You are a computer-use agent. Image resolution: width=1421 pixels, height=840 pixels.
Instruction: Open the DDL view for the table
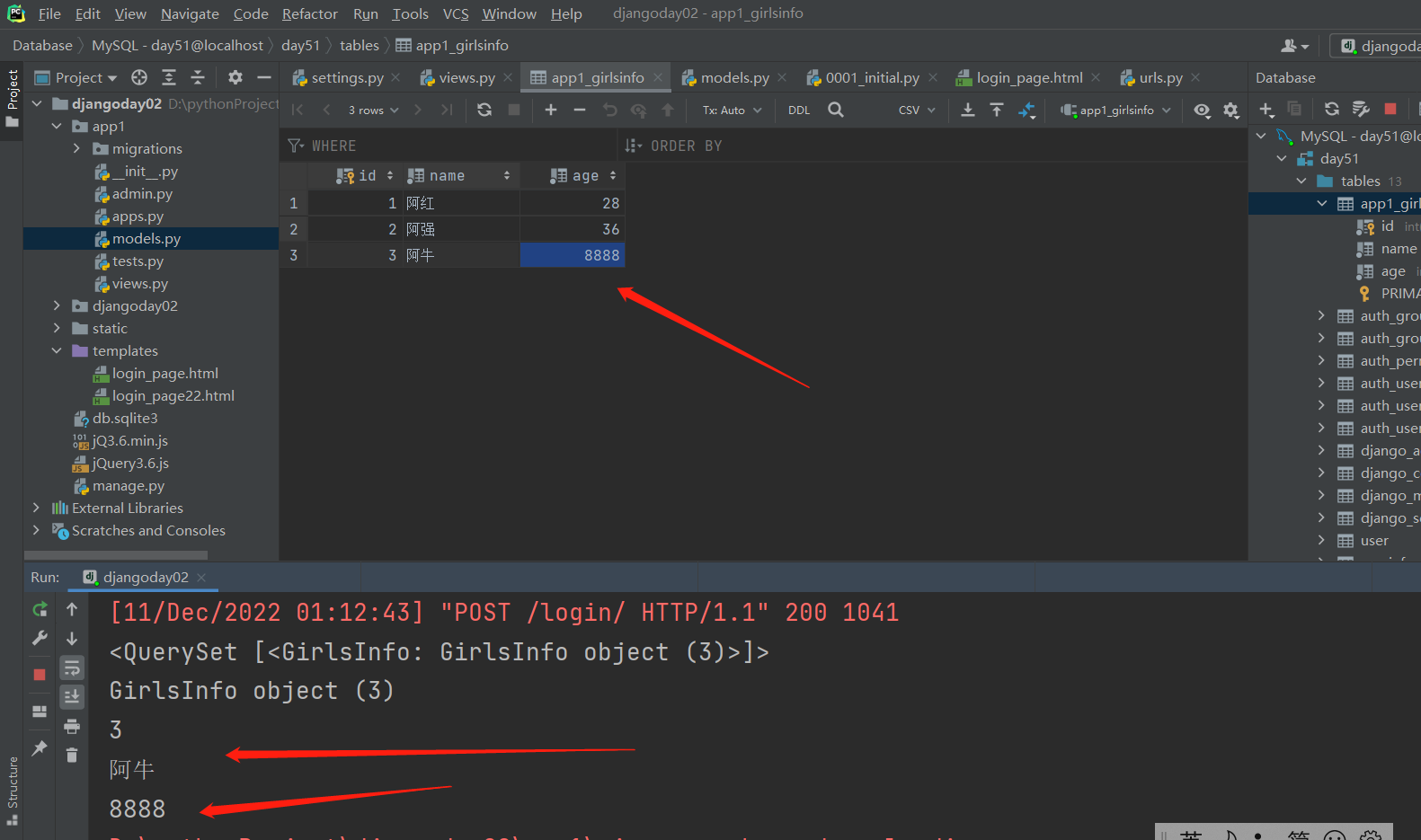pyautogui.click(x=799, y=111)
